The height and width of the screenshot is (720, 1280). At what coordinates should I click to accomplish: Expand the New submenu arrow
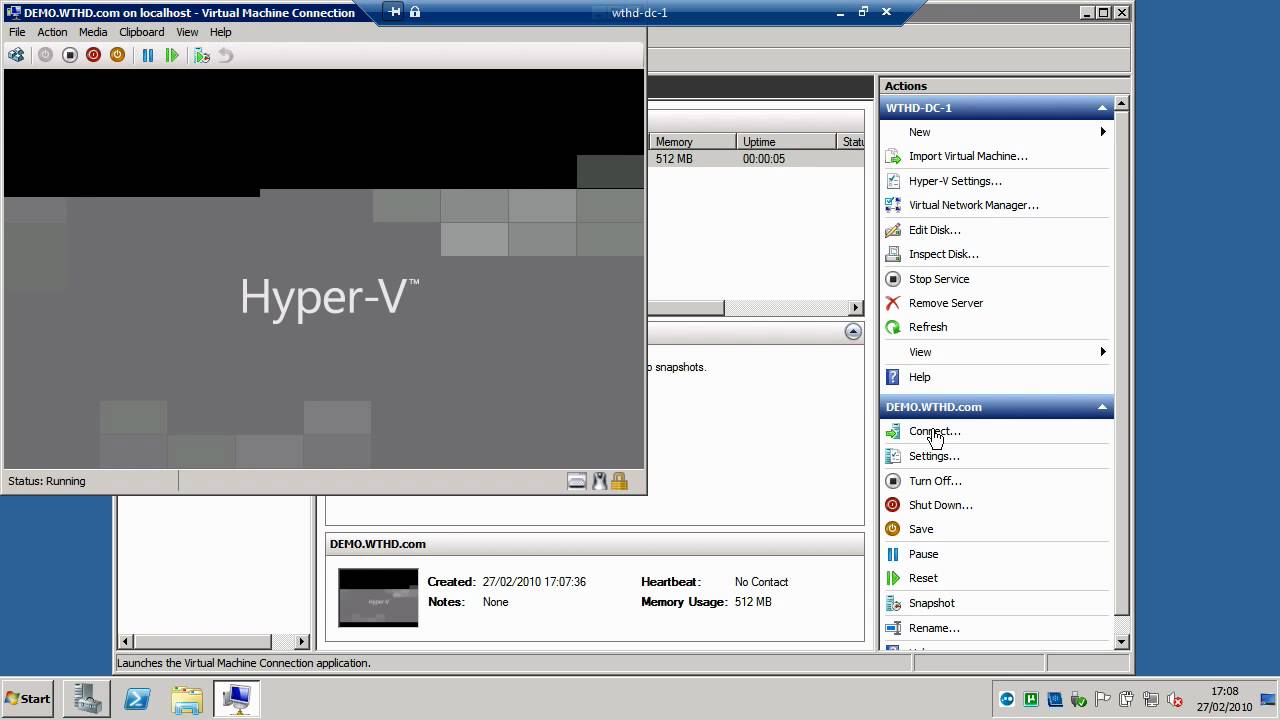(x=1103, y=132)
